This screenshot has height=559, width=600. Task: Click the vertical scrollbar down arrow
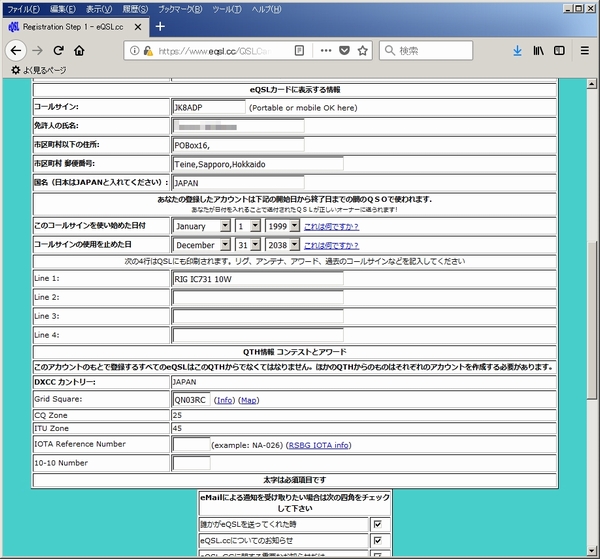point(592,551)
